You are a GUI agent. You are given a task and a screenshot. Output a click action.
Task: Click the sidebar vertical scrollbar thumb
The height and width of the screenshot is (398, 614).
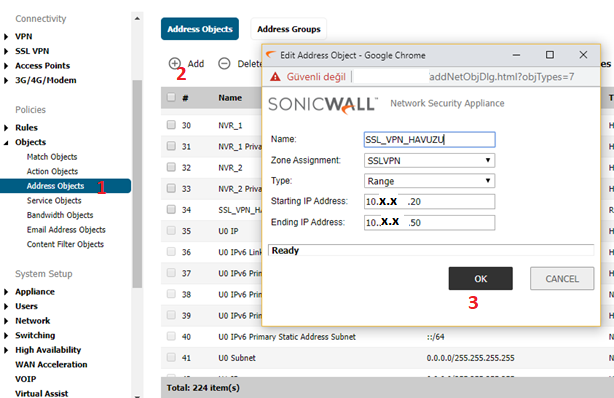[137, 184]
